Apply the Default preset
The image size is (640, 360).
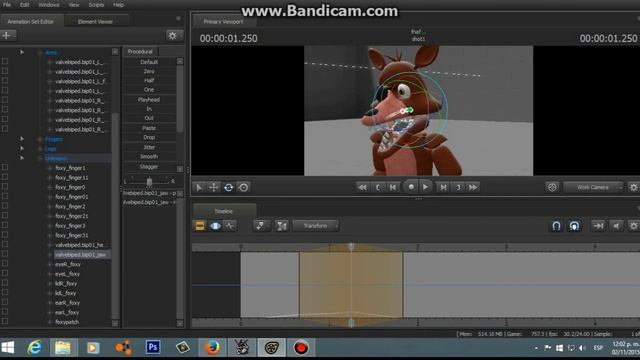click(x=149, y=62)
